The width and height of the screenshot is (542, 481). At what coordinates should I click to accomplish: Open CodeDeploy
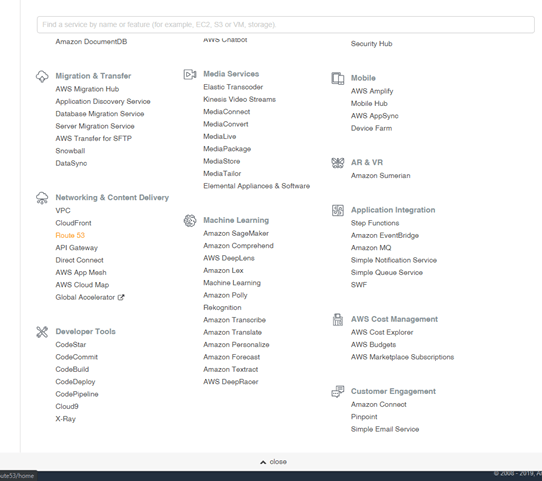pyautogui.click(x=75, y=382)
